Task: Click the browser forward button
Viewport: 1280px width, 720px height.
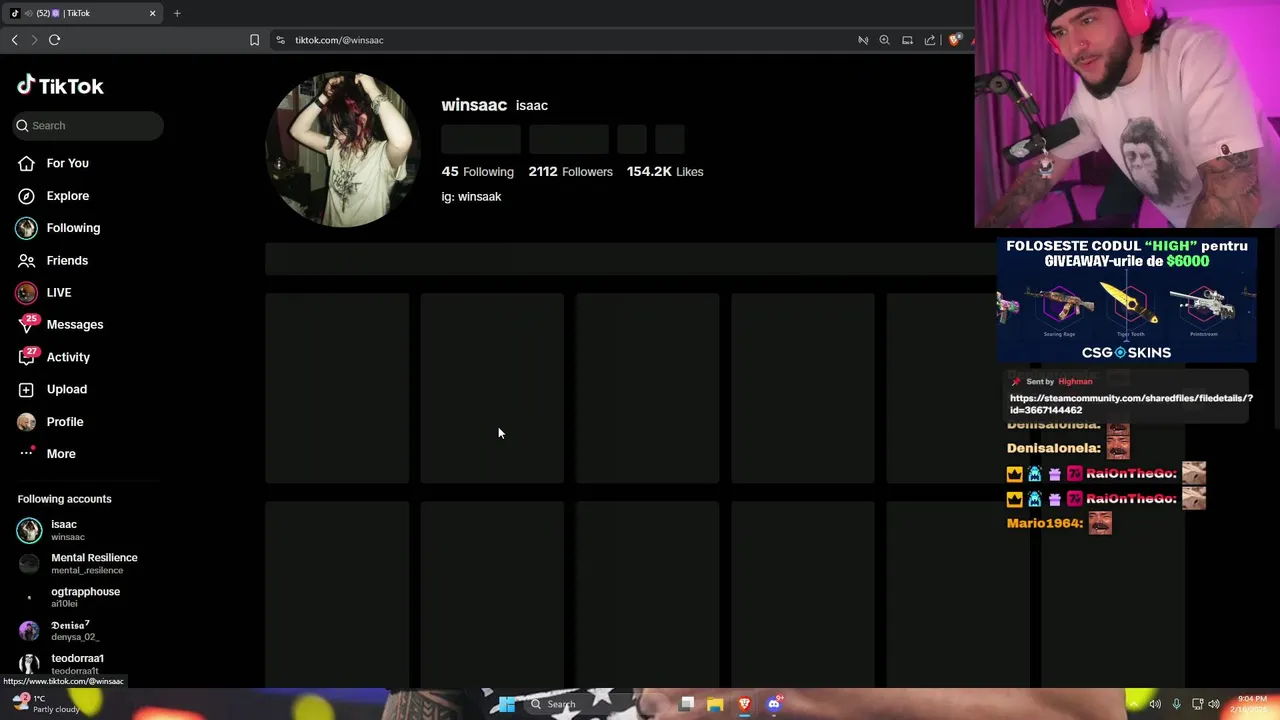Action: [x=33, y=40]
